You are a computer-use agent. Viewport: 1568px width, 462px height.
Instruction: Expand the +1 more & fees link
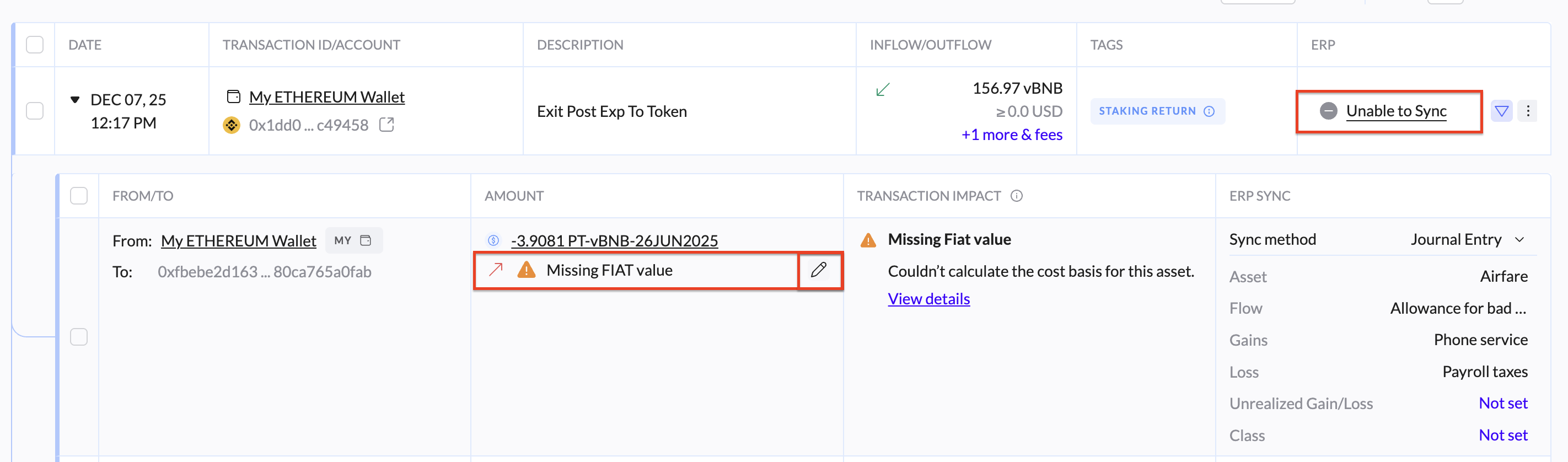point(1012,135)
